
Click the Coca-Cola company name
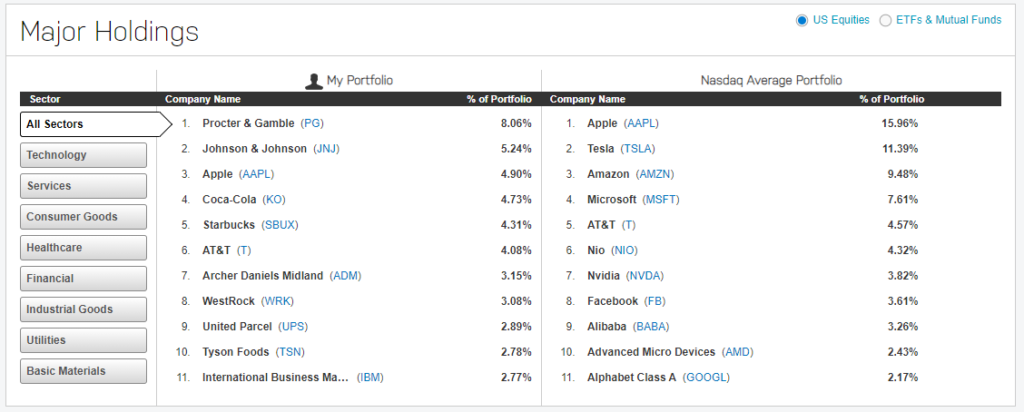click(x=229, y=200)
